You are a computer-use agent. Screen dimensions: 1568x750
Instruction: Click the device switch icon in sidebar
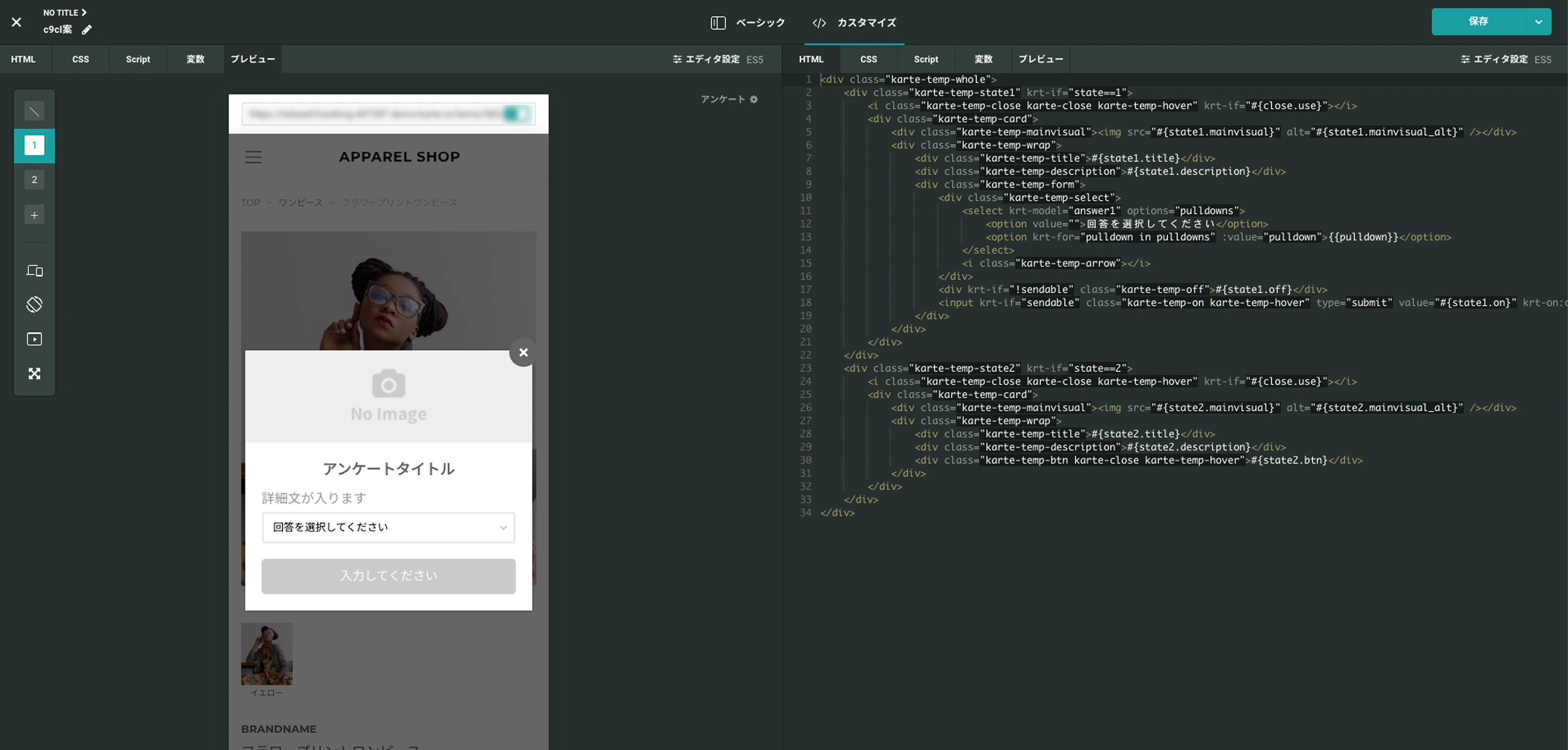[x=34, y=270]
